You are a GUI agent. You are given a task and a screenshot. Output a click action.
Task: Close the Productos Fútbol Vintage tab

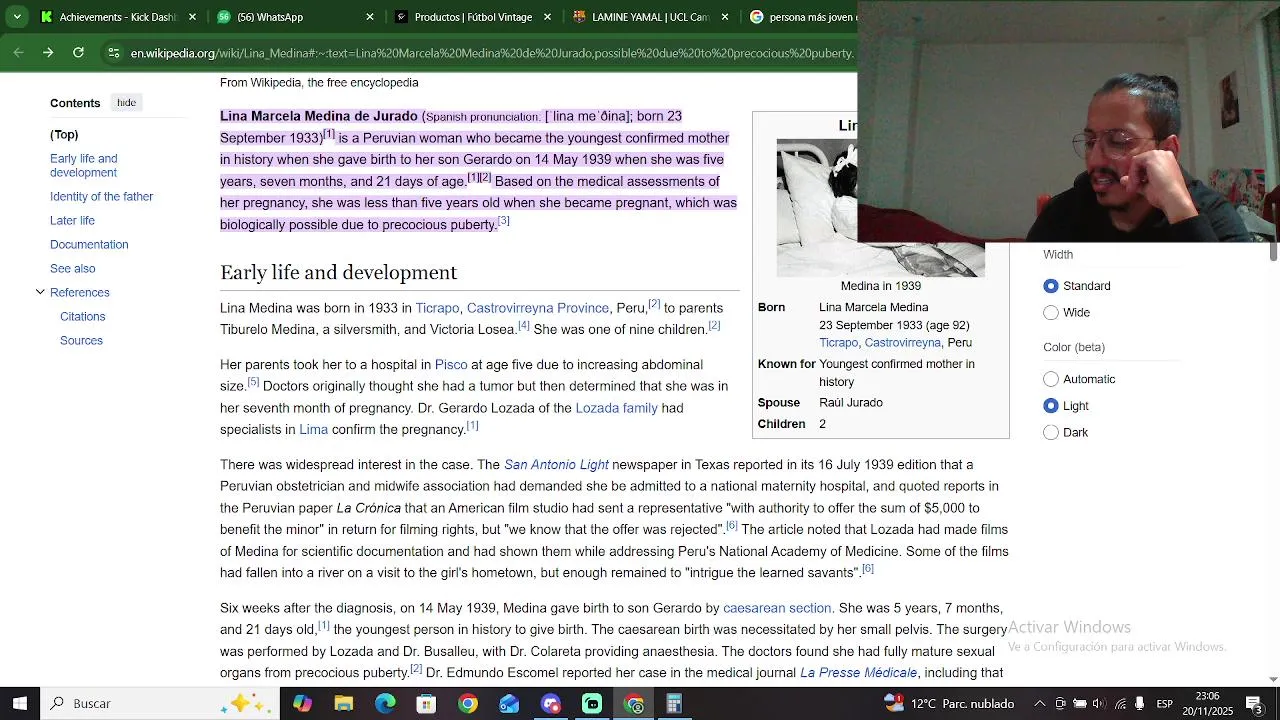pyautogui.click(x=547, y=17)
